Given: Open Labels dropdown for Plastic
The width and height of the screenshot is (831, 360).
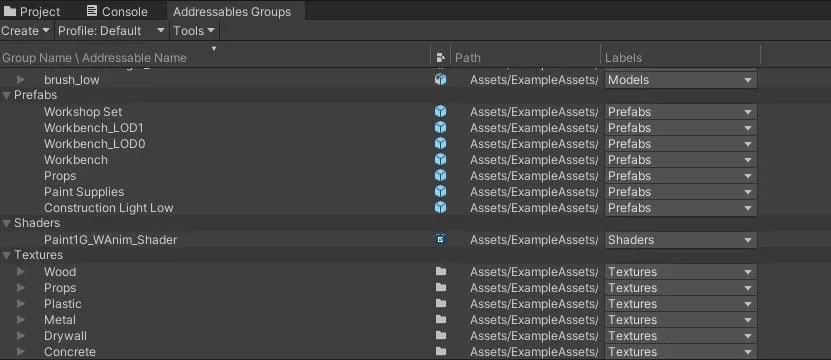Looking at the screenshot, I should coord(680,304).
